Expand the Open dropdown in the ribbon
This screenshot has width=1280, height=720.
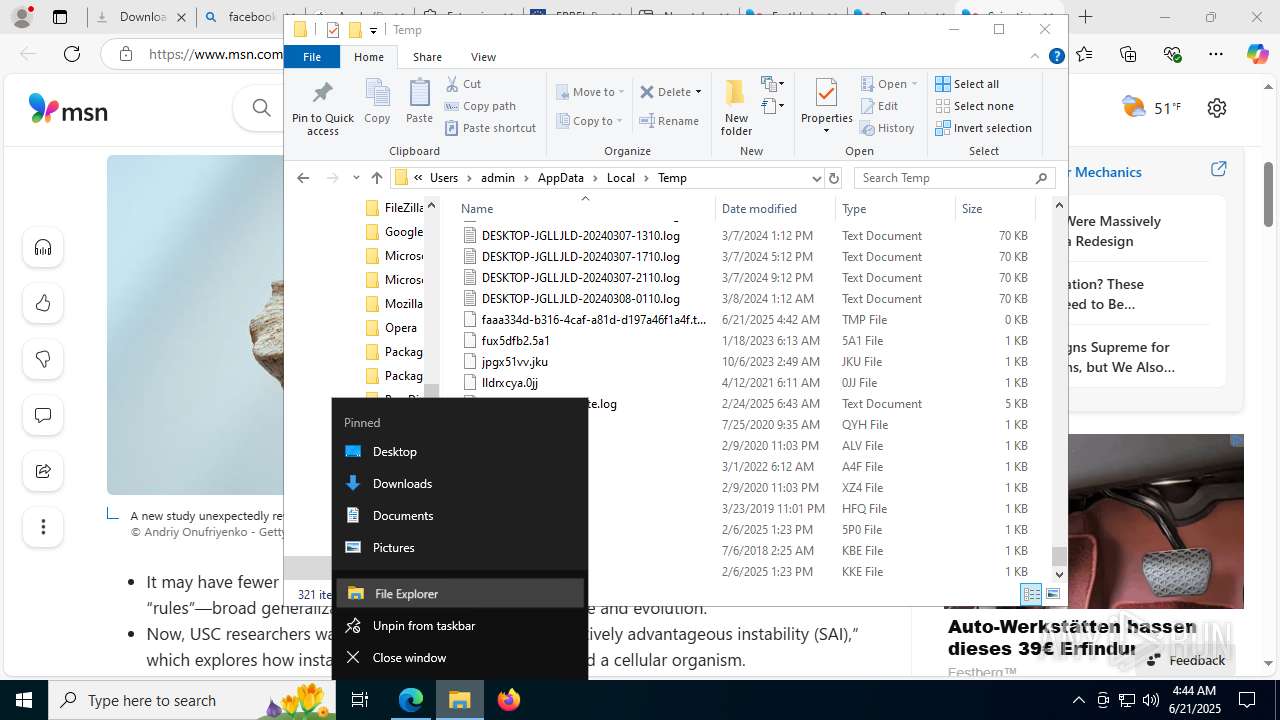[913, 84]
